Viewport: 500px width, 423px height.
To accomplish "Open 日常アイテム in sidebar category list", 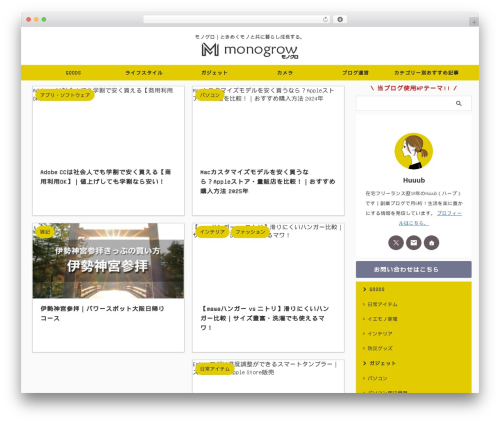I will [x=382, y=304].
